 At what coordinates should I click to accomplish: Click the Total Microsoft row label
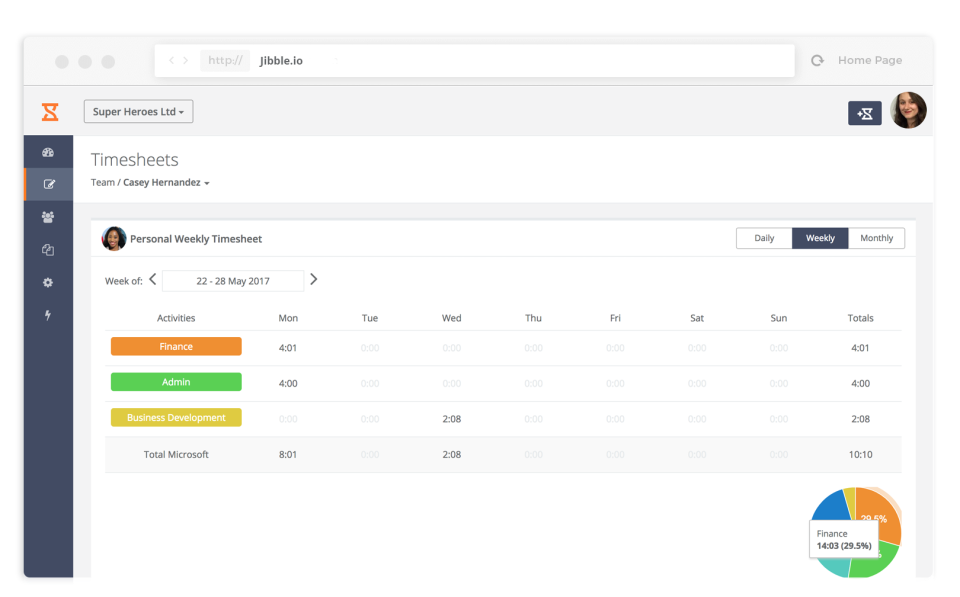click(x=176, y=454)
